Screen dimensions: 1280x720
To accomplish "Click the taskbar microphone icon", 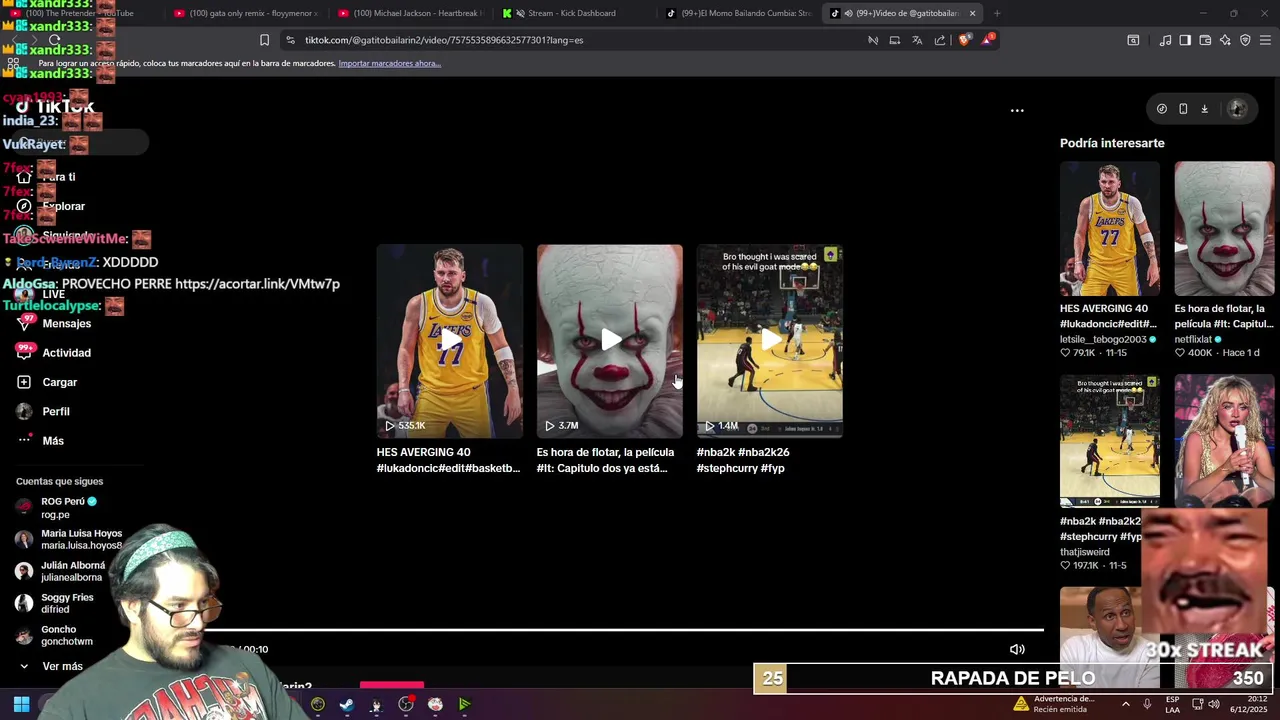I will tap(1147, 704).
